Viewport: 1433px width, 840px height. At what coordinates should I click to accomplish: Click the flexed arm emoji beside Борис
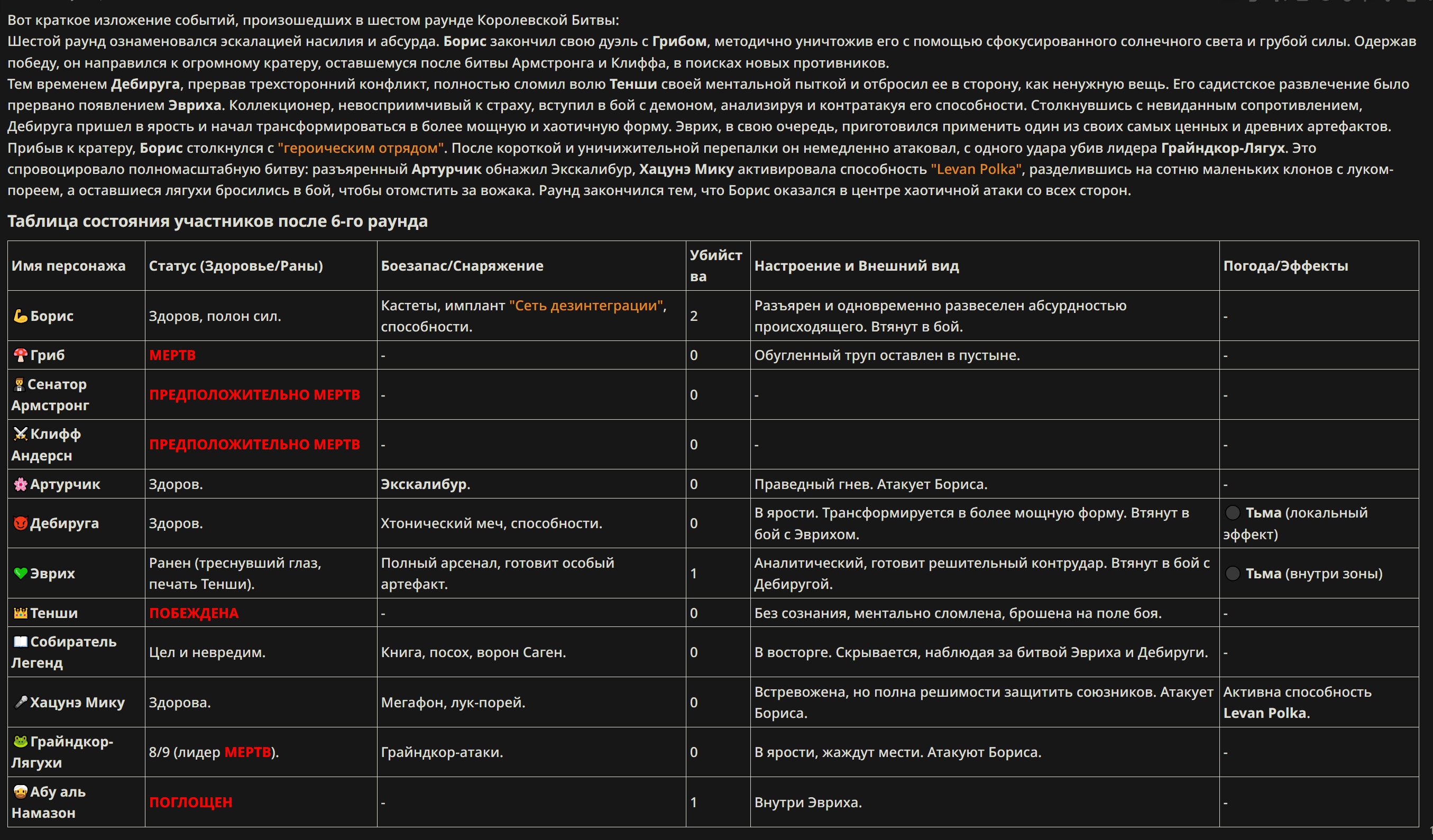[x=21, y=316]
